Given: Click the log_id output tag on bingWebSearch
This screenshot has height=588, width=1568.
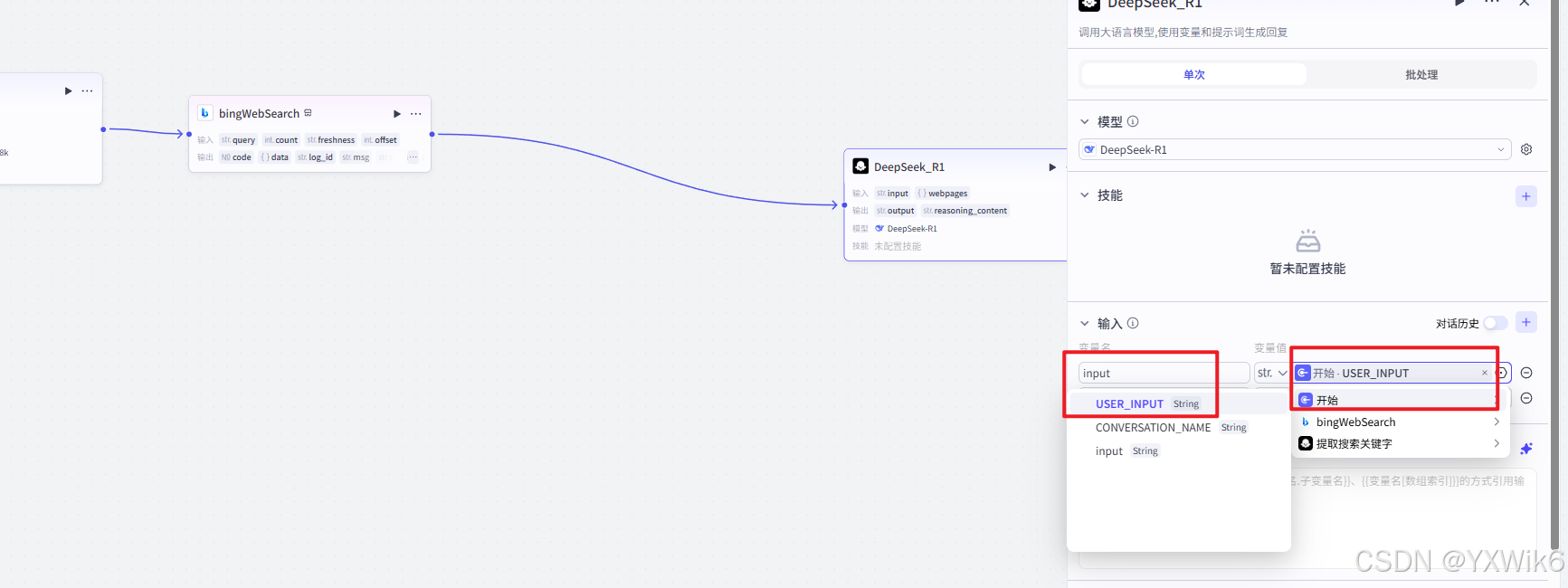Looking at the screenshot, I should point(315,157).
